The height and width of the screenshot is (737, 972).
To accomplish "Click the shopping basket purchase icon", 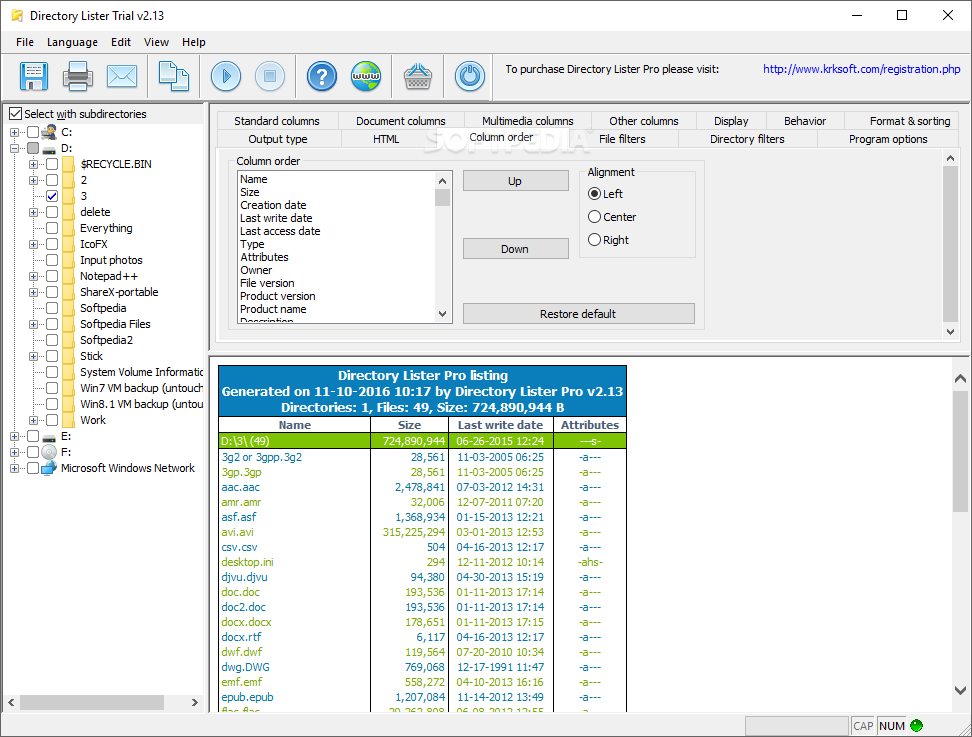I will point(418,76).
